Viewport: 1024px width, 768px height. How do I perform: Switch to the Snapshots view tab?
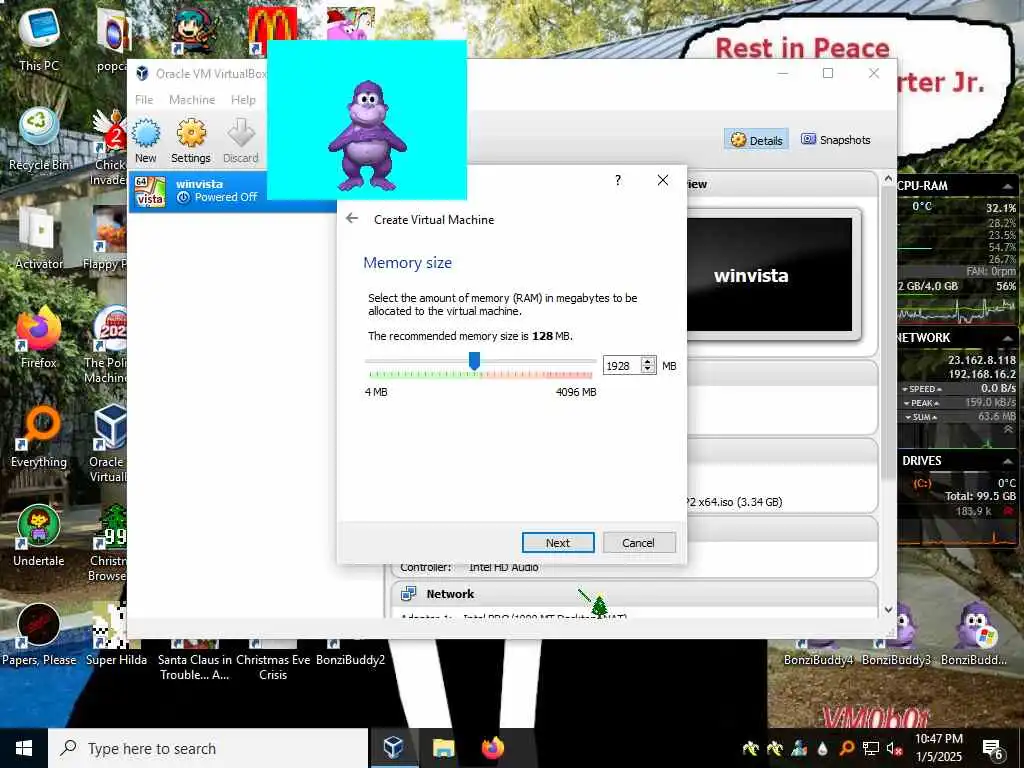pyautogui.click(x=836, y=140)
